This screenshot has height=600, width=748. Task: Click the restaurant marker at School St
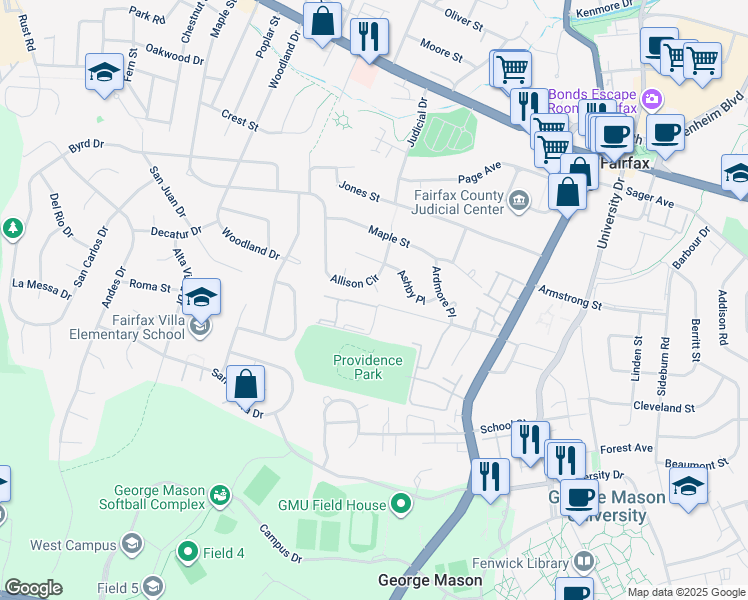(530, 441)
